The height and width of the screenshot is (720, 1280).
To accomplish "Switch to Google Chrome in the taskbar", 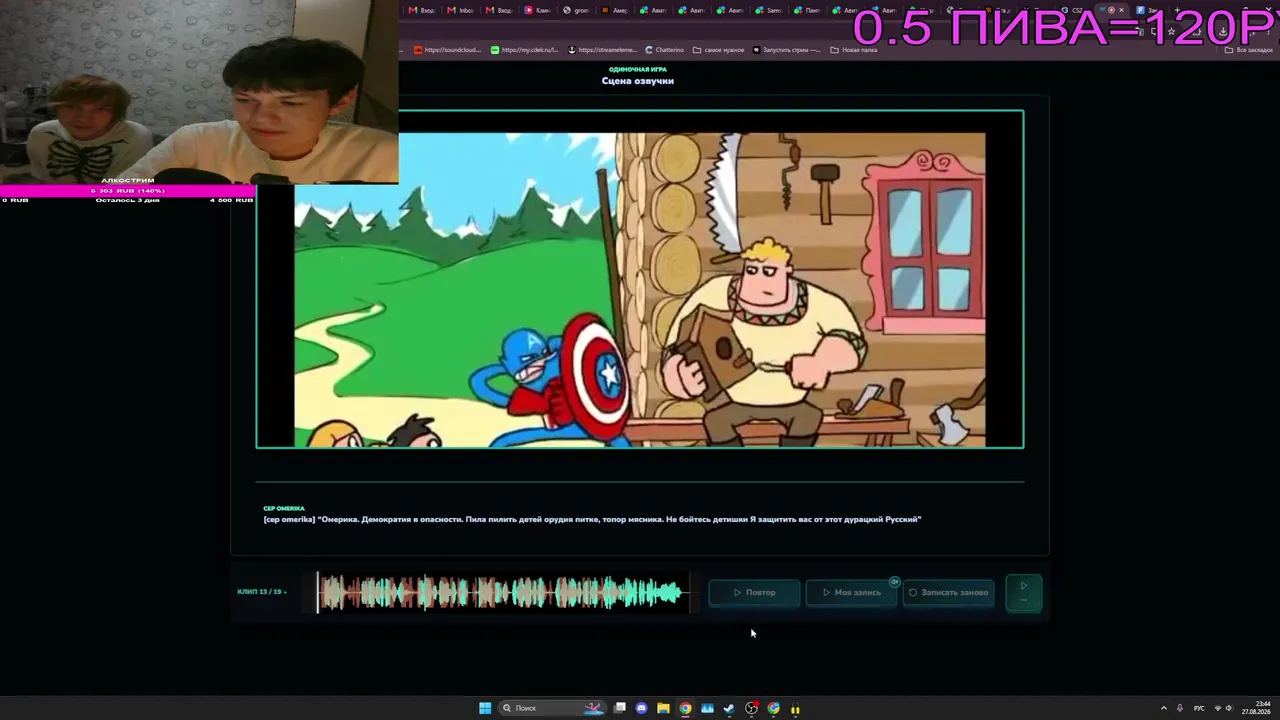I will [x=685, y=708].
